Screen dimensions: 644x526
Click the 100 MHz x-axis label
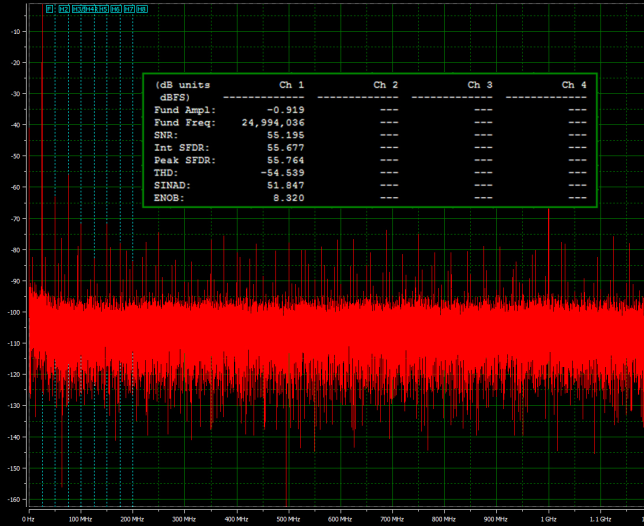click(x=80, y=519)
